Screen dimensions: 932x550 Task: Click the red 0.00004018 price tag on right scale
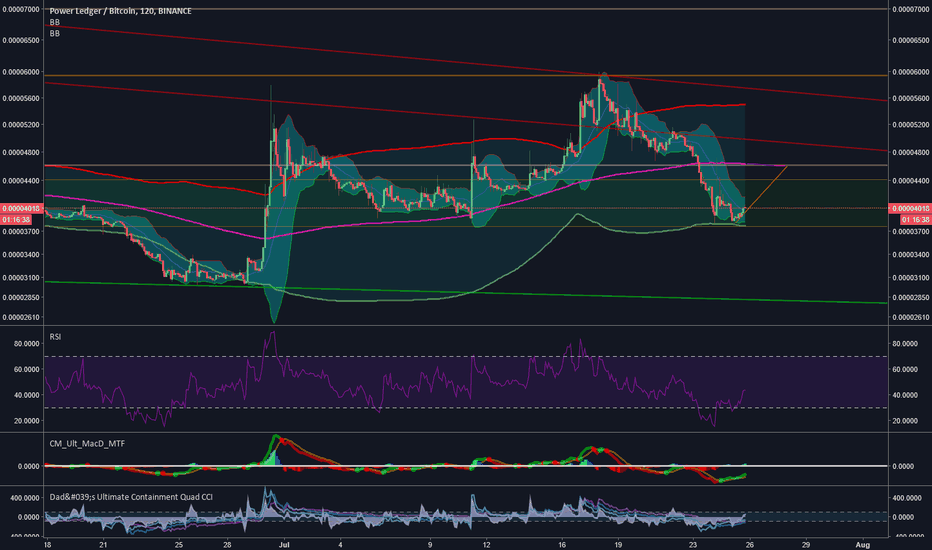909,208
